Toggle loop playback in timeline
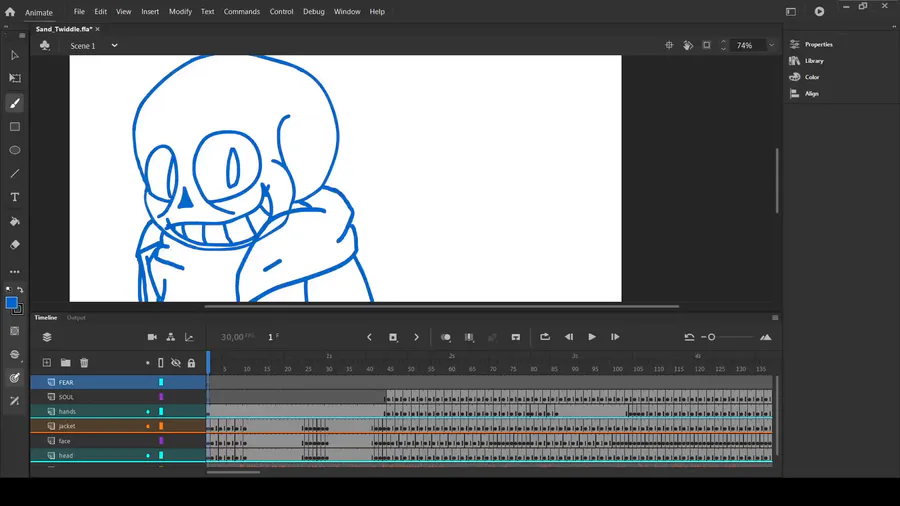 (545, 337)
